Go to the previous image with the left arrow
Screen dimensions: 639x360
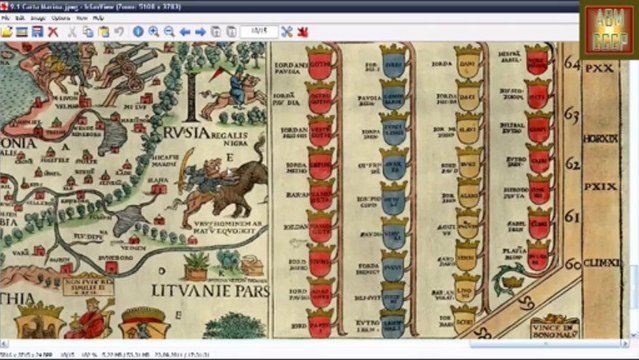click(185, 32)
